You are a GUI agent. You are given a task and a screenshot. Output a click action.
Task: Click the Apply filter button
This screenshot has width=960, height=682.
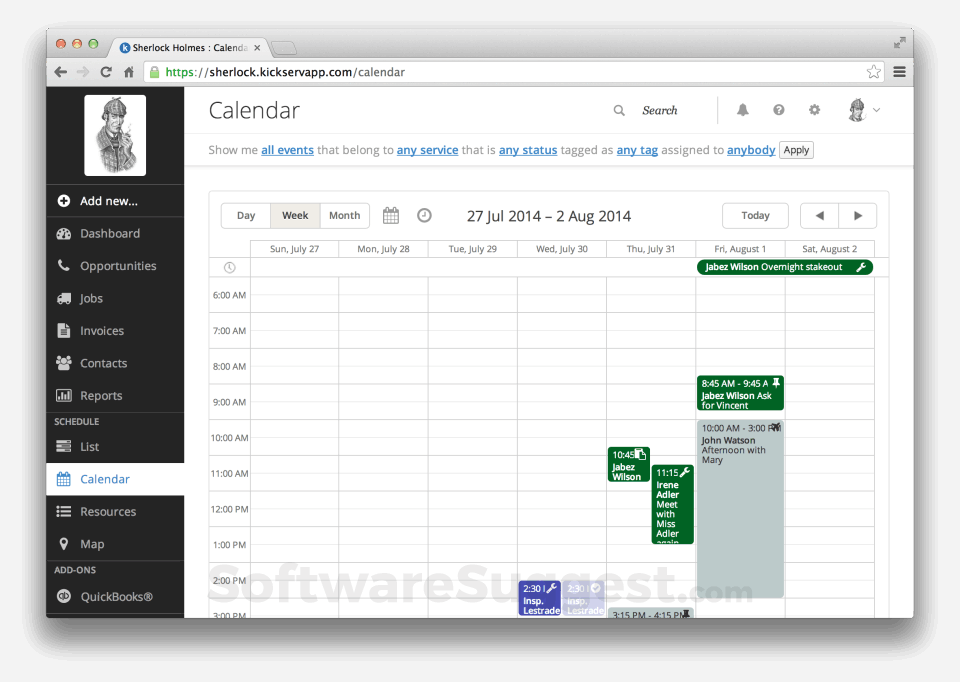(796, 150)
